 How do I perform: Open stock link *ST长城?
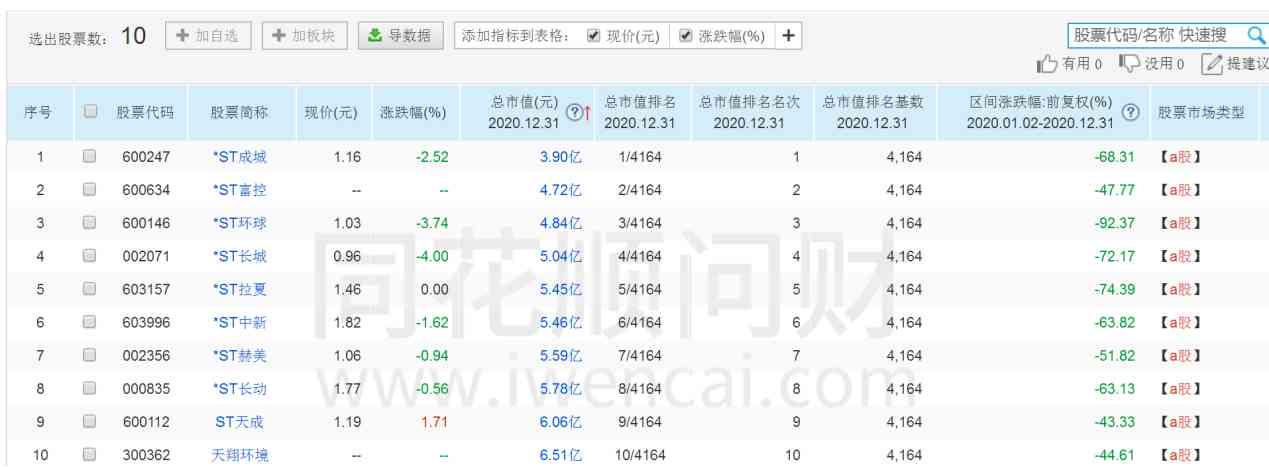click(x=239, y=256)
